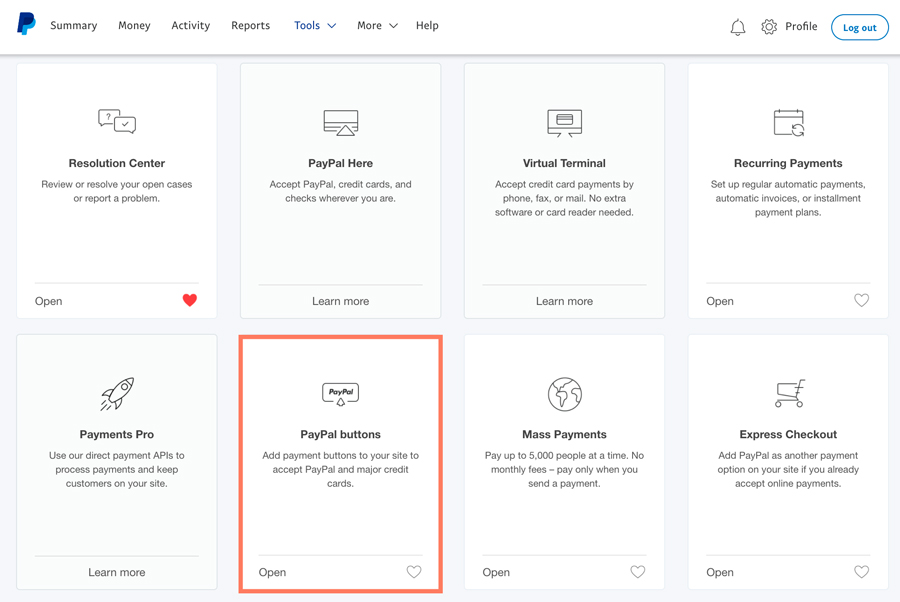
Task: Click the Express Checkout card title
Action: tap(788, 434)
